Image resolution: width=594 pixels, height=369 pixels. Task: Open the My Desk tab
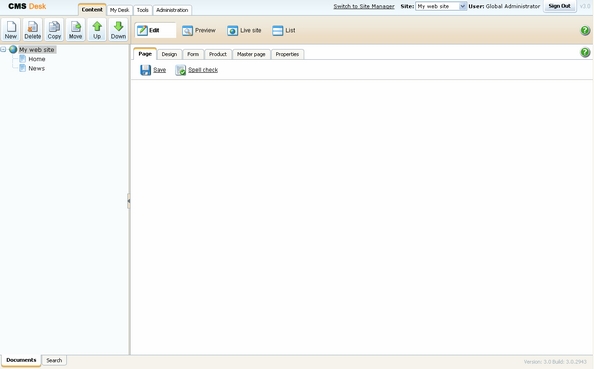tap(119, 10)
